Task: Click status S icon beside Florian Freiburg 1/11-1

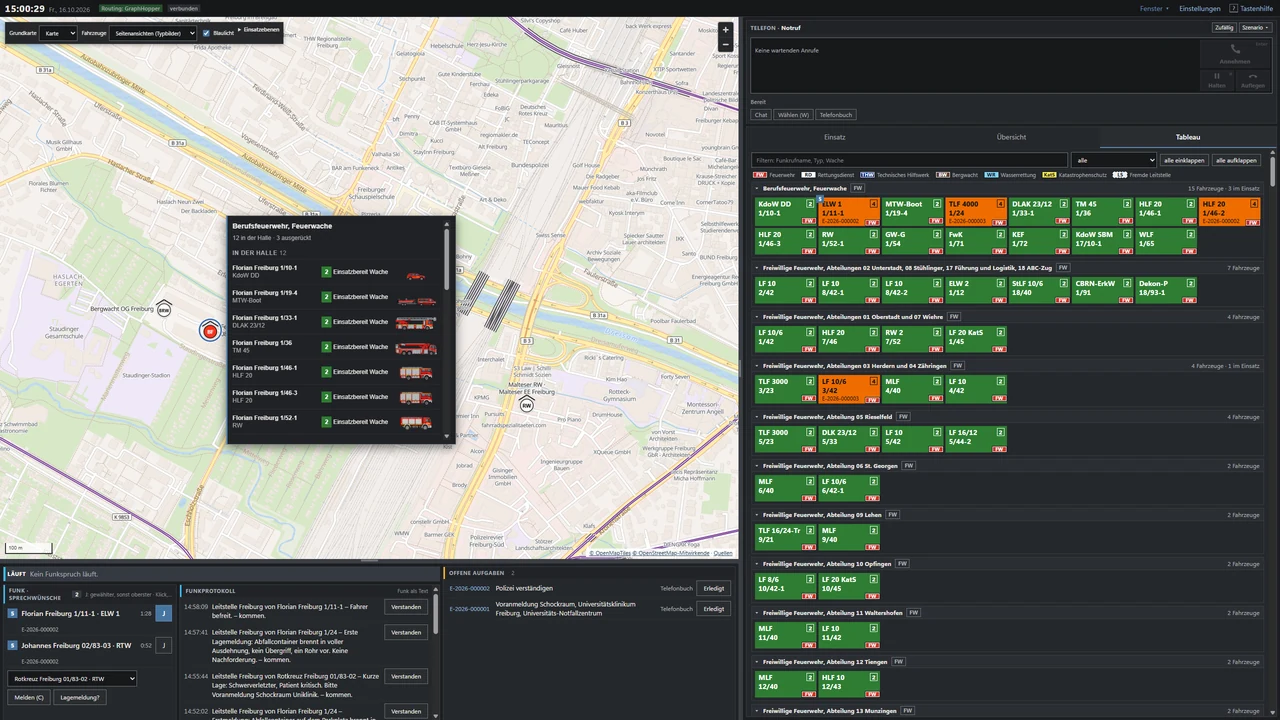Action: tap(12, 613)
